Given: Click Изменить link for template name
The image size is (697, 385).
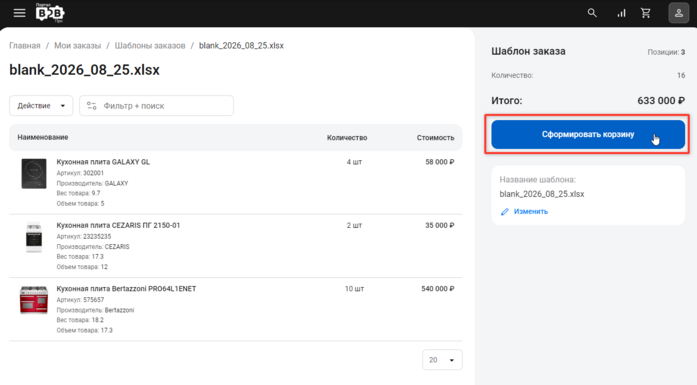Looking at the screenshot, I should point(531,212).
